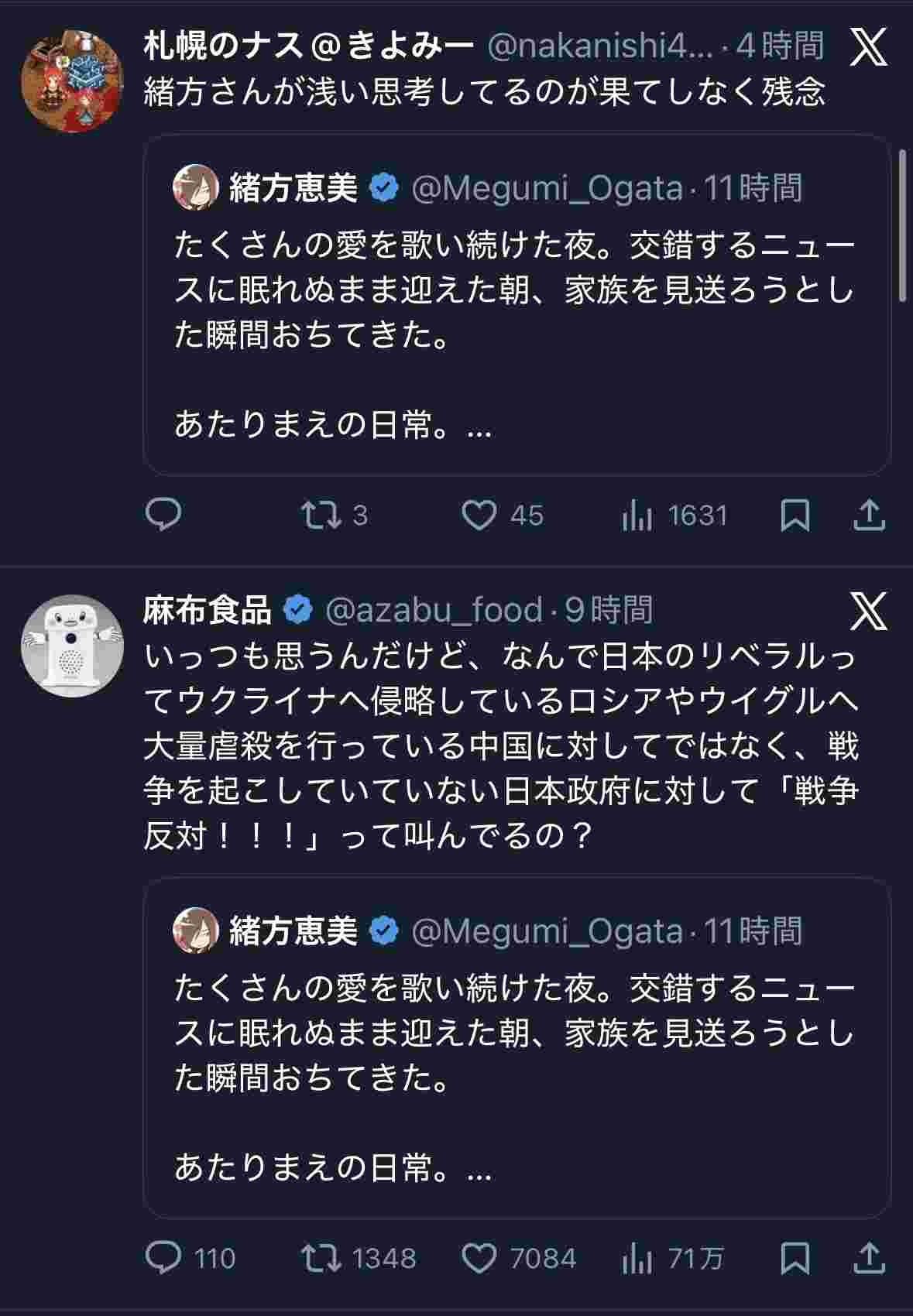Bookmark the 麻布食品 tweet
This screenshot has height=1316, width=913.
tap(795, 1259)
